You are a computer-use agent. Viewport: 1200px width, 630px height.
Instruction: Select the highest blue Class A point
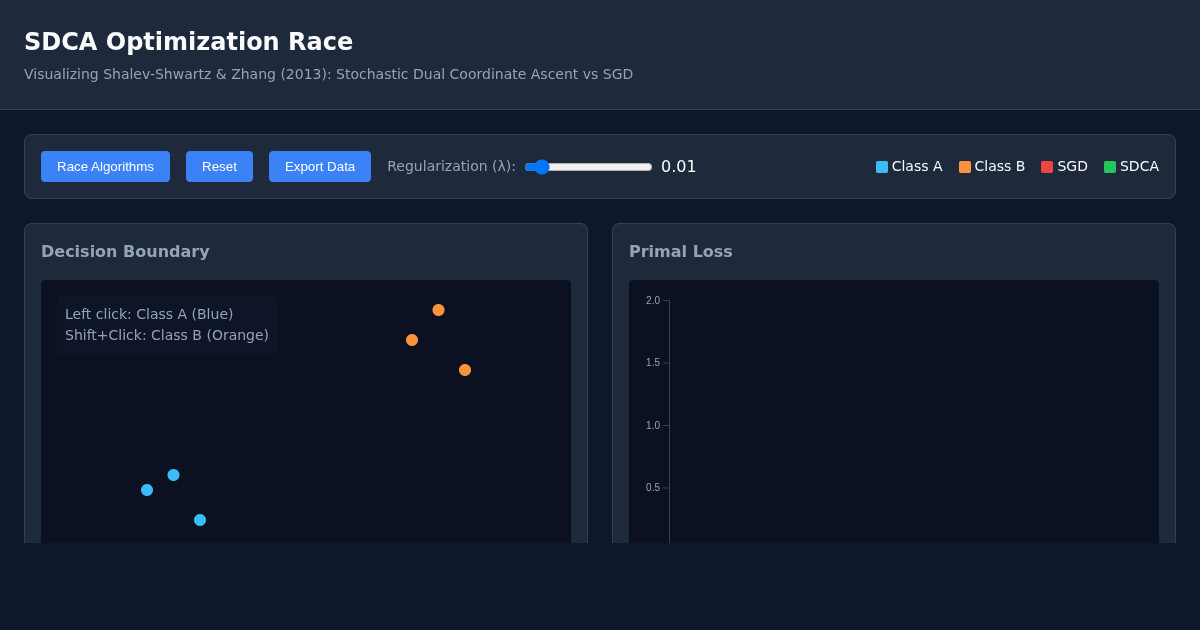pos(173,475)
